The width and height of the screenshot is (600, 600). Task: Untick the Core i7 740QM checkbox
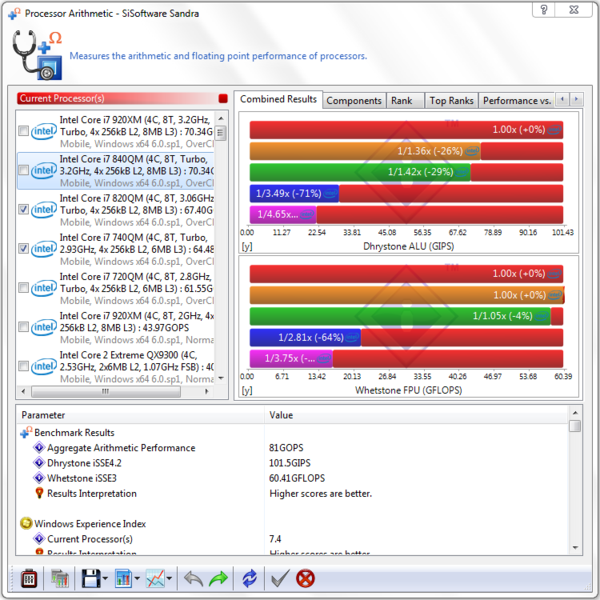point(23,248)
